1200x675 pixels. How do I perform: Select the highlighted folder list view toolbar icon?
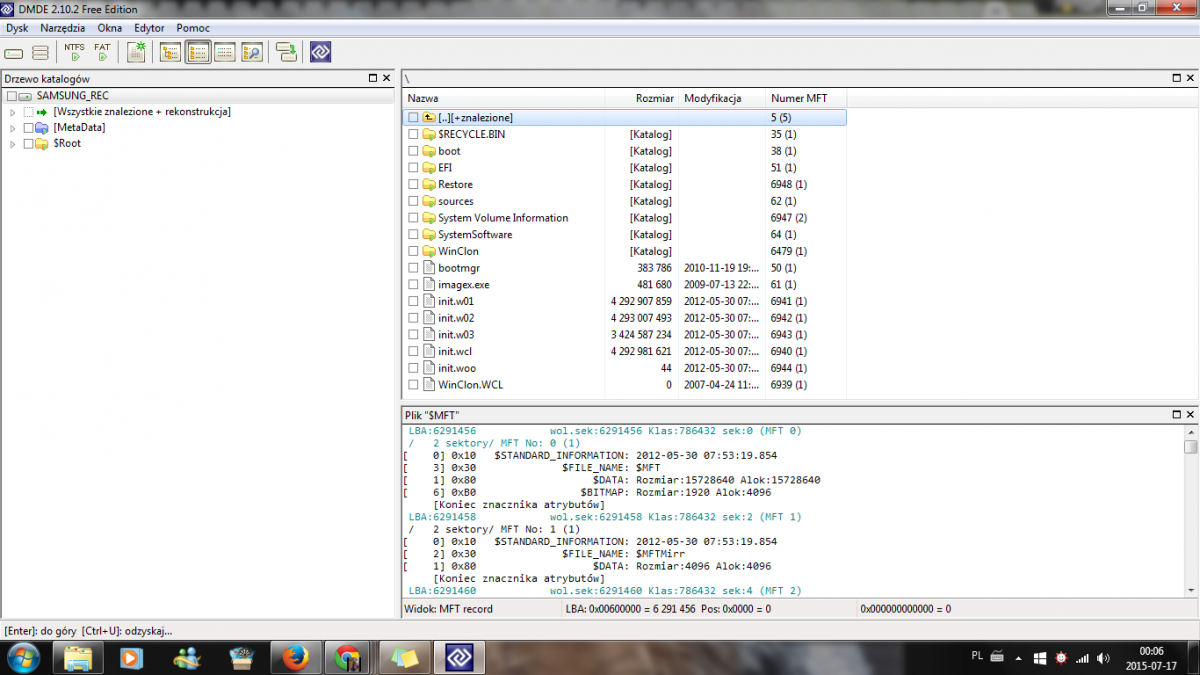198,52
